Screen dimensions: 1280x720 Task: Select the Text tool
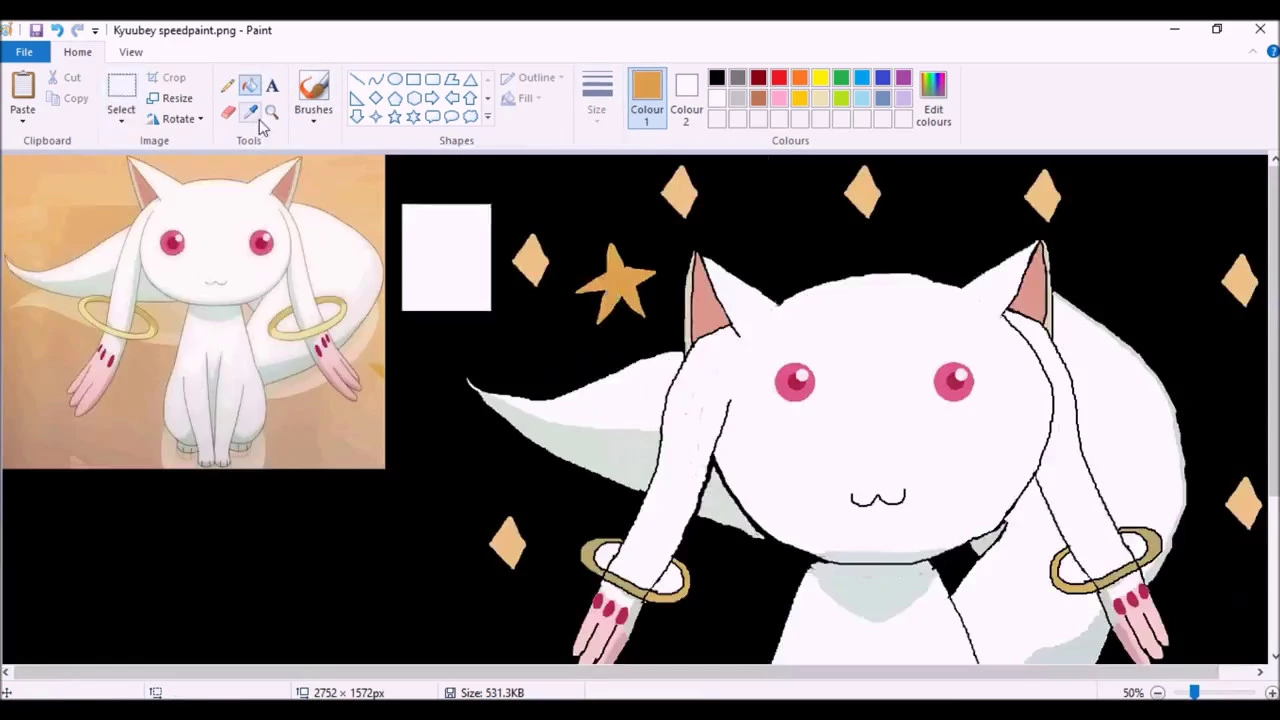click(x=272, y=87)
